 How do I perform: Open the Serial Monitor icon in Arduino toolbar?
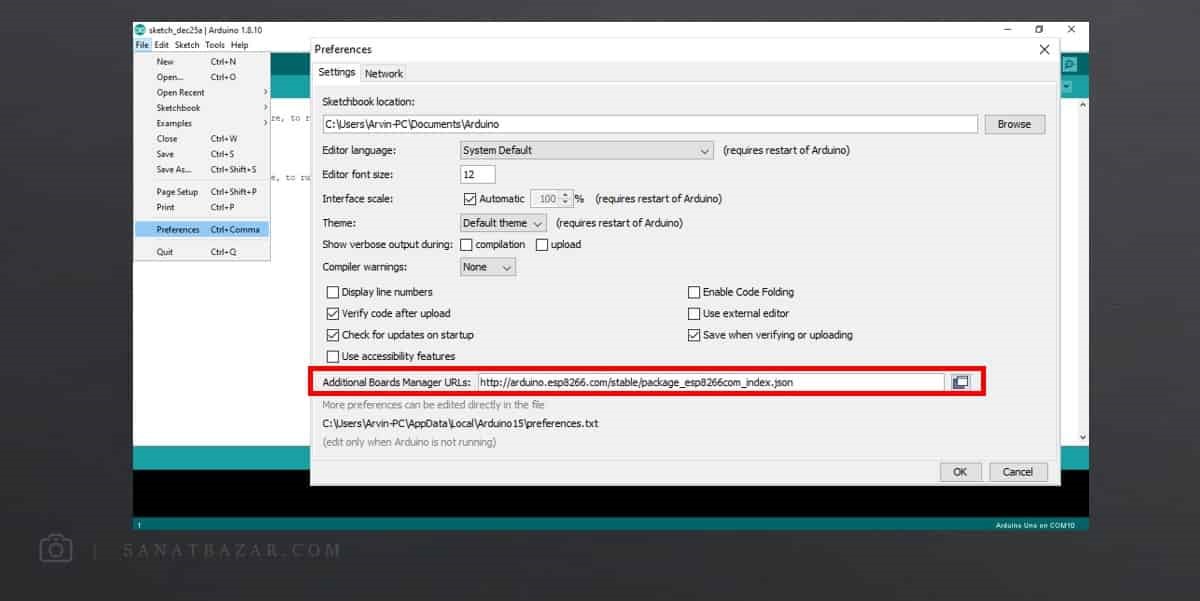pyautogui.click(x=1069, y=64)
